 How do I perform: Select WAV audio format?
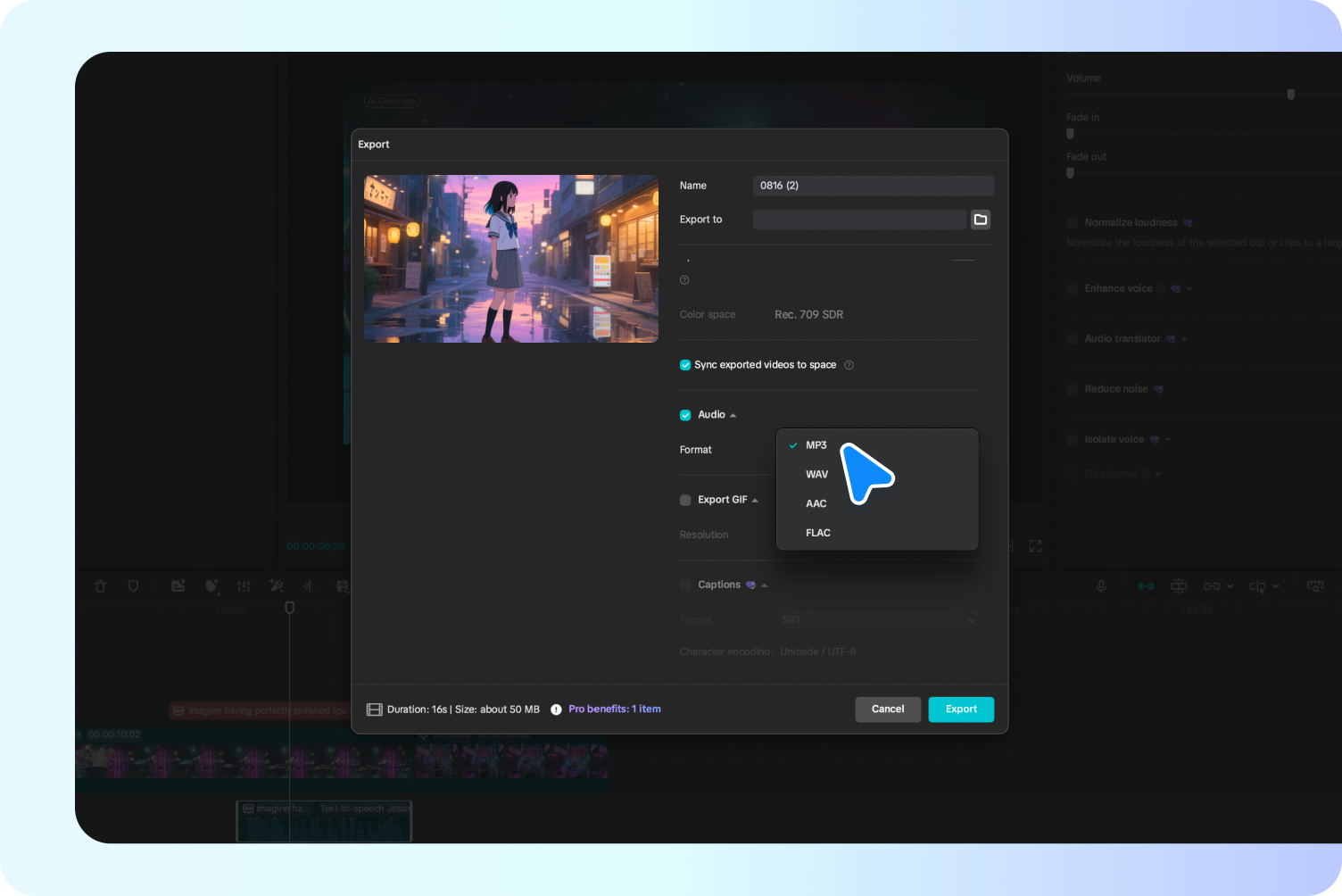(877, 475)
